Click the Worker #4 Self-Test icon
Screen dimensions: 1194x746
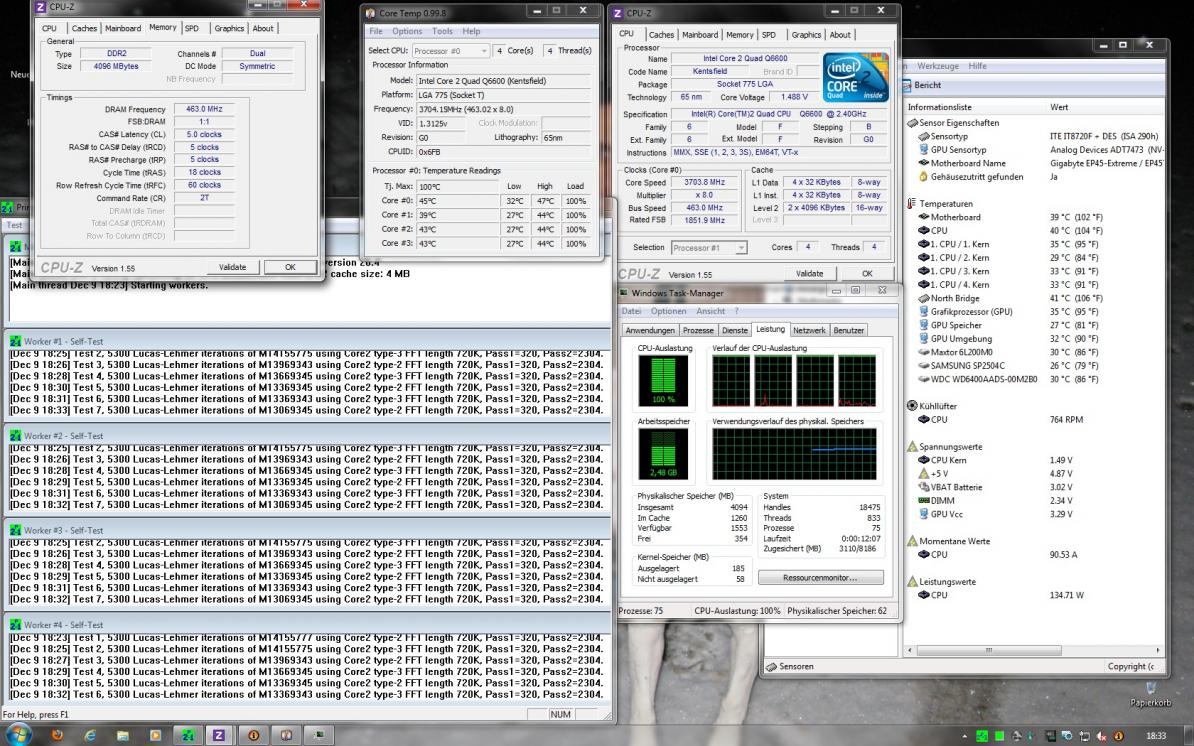tap(15, 624)
